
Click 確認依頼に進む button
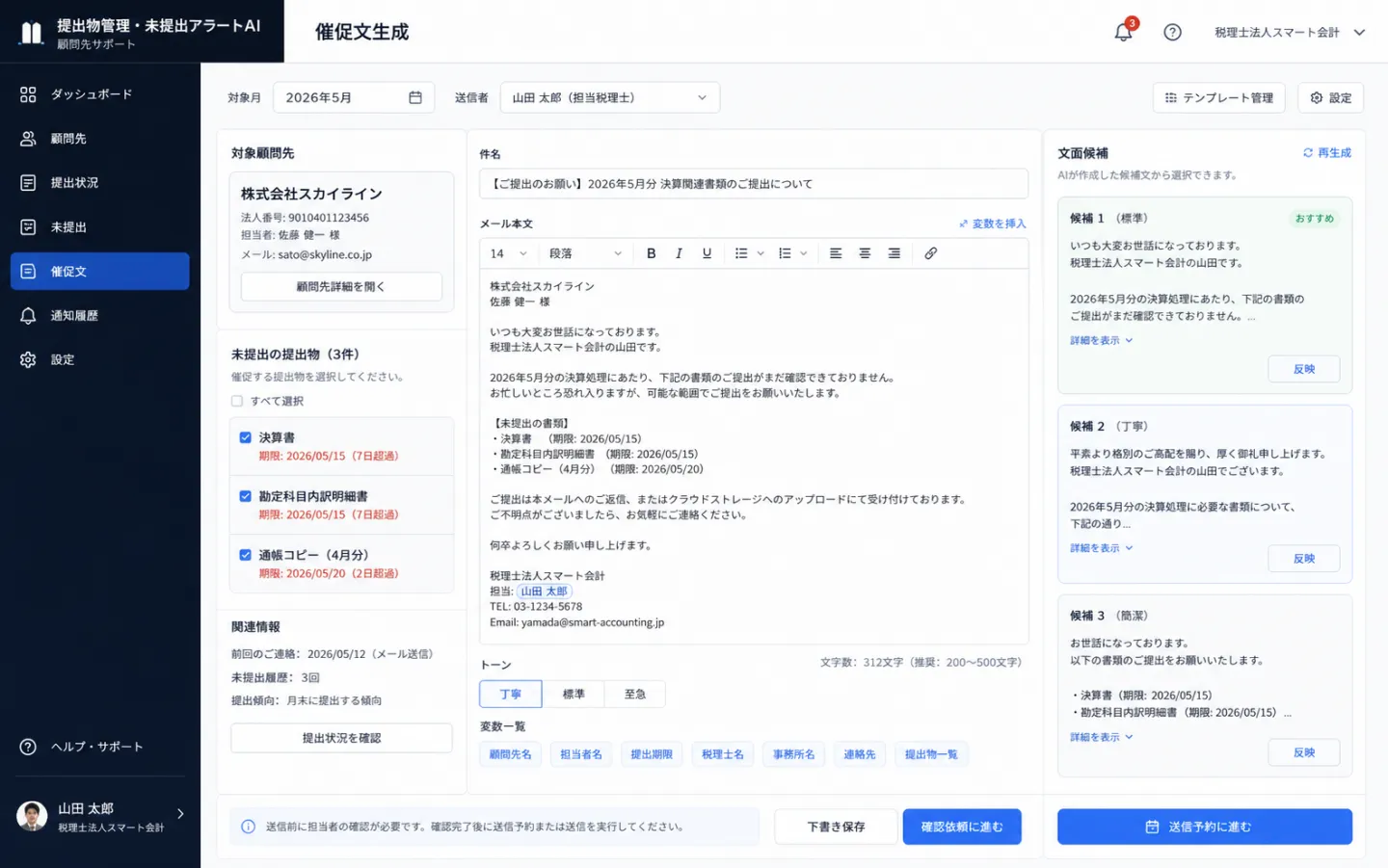pos(962,827)
